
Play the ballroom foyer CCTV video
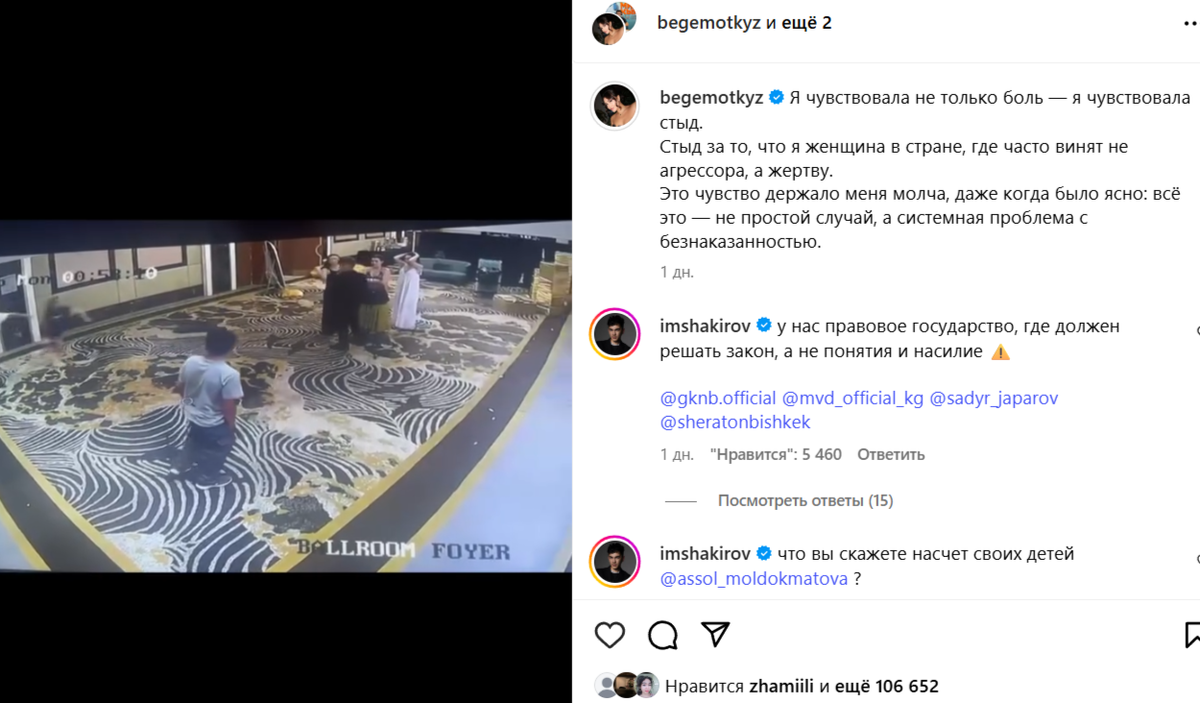[286, 396]
